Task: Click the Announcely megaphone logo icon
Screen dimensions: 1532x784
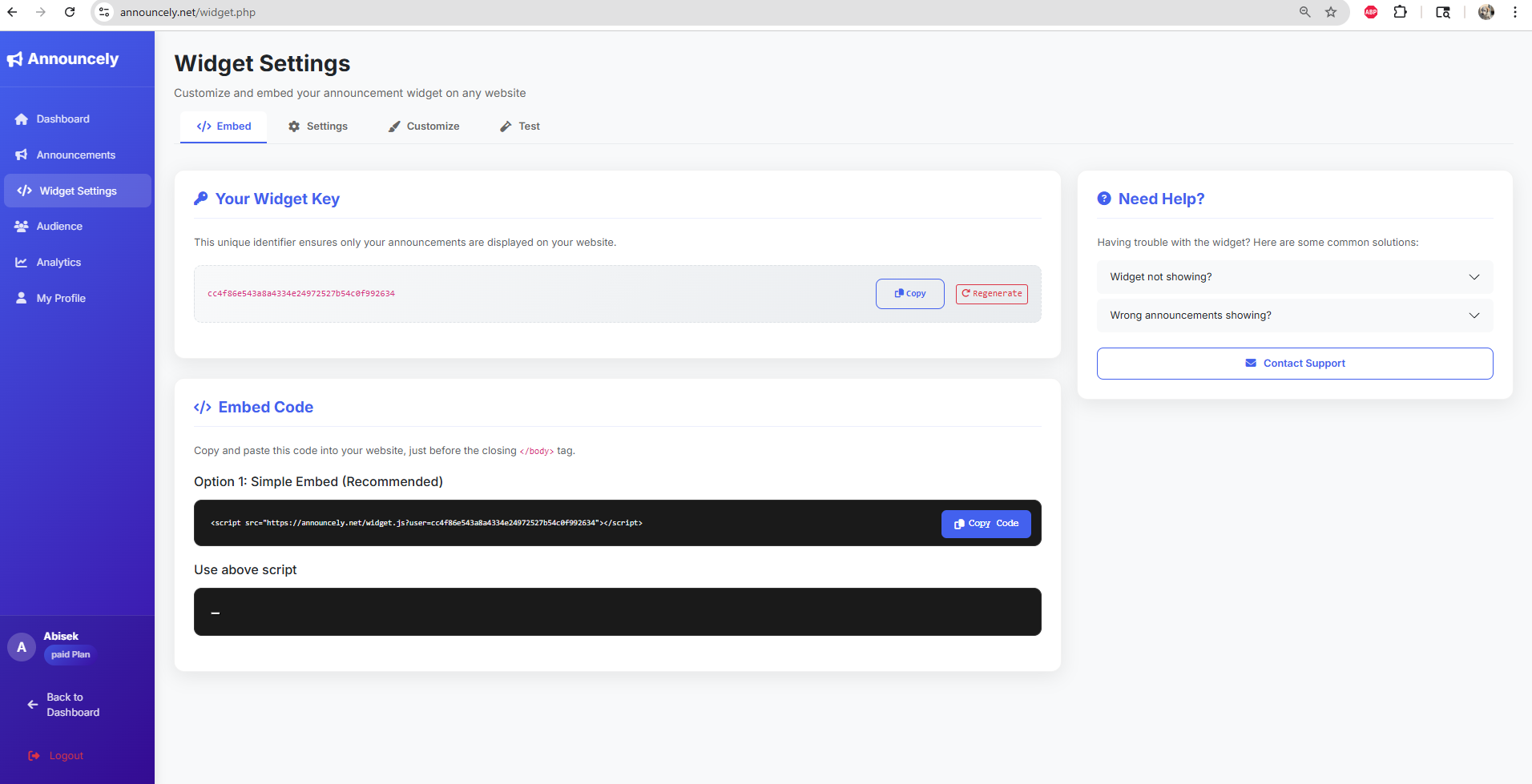Action: [14, 59]
